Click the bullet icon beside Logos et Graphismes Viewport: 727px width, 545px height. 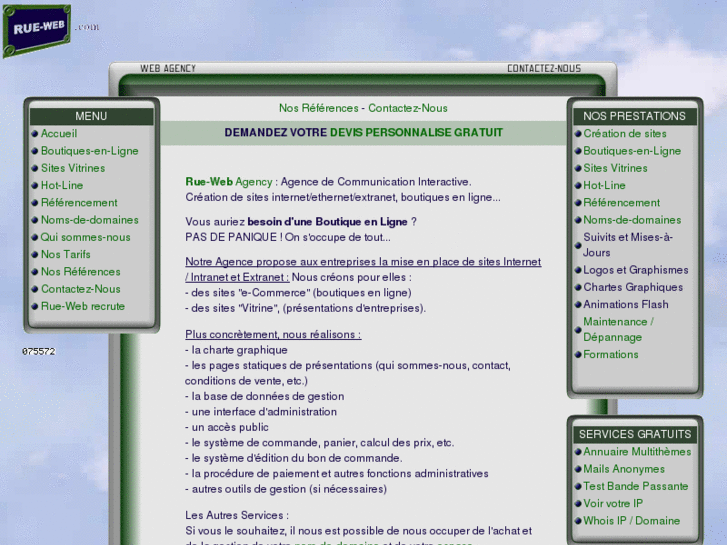tap(578, 270)
